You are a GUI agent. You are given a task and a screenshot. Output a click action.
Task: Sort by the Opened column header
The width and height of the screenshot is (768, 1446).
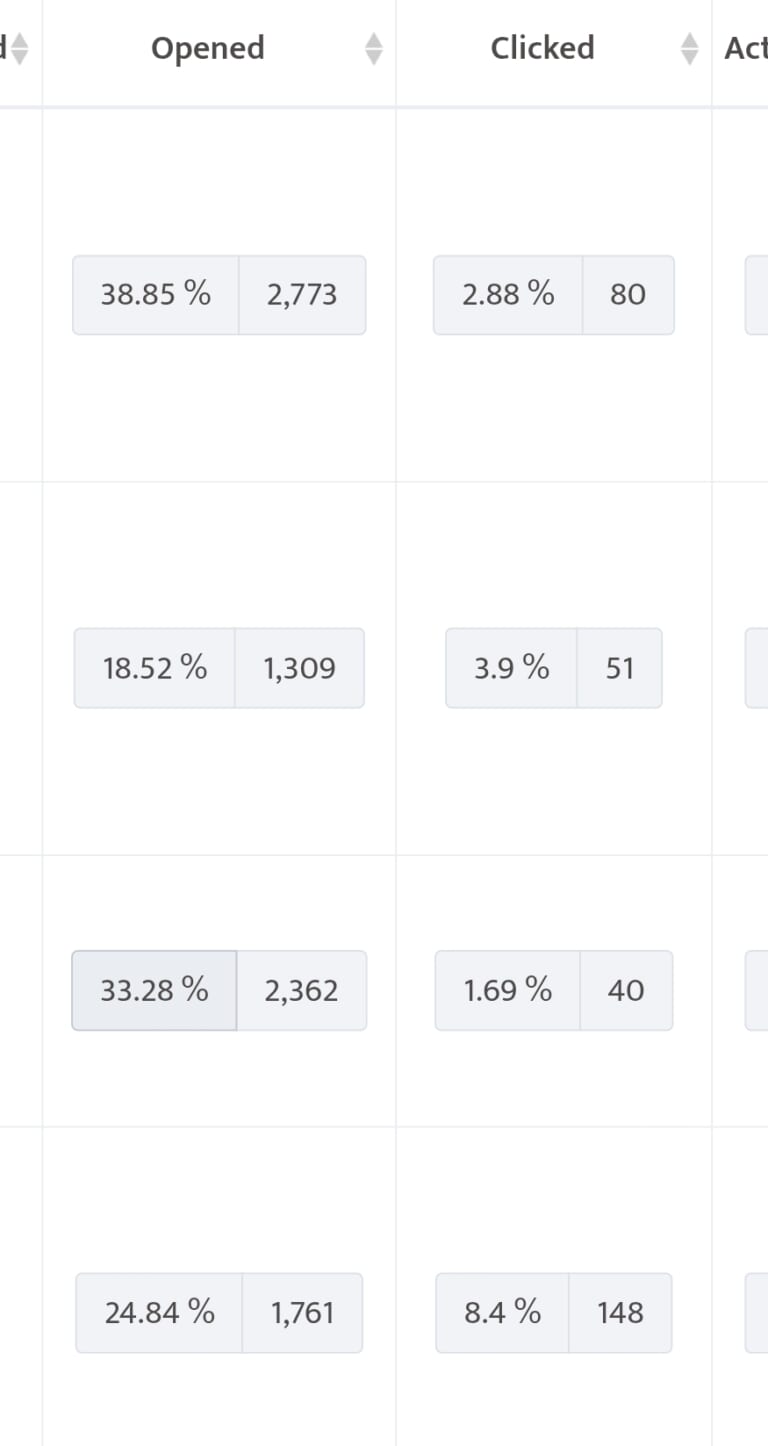208,48
